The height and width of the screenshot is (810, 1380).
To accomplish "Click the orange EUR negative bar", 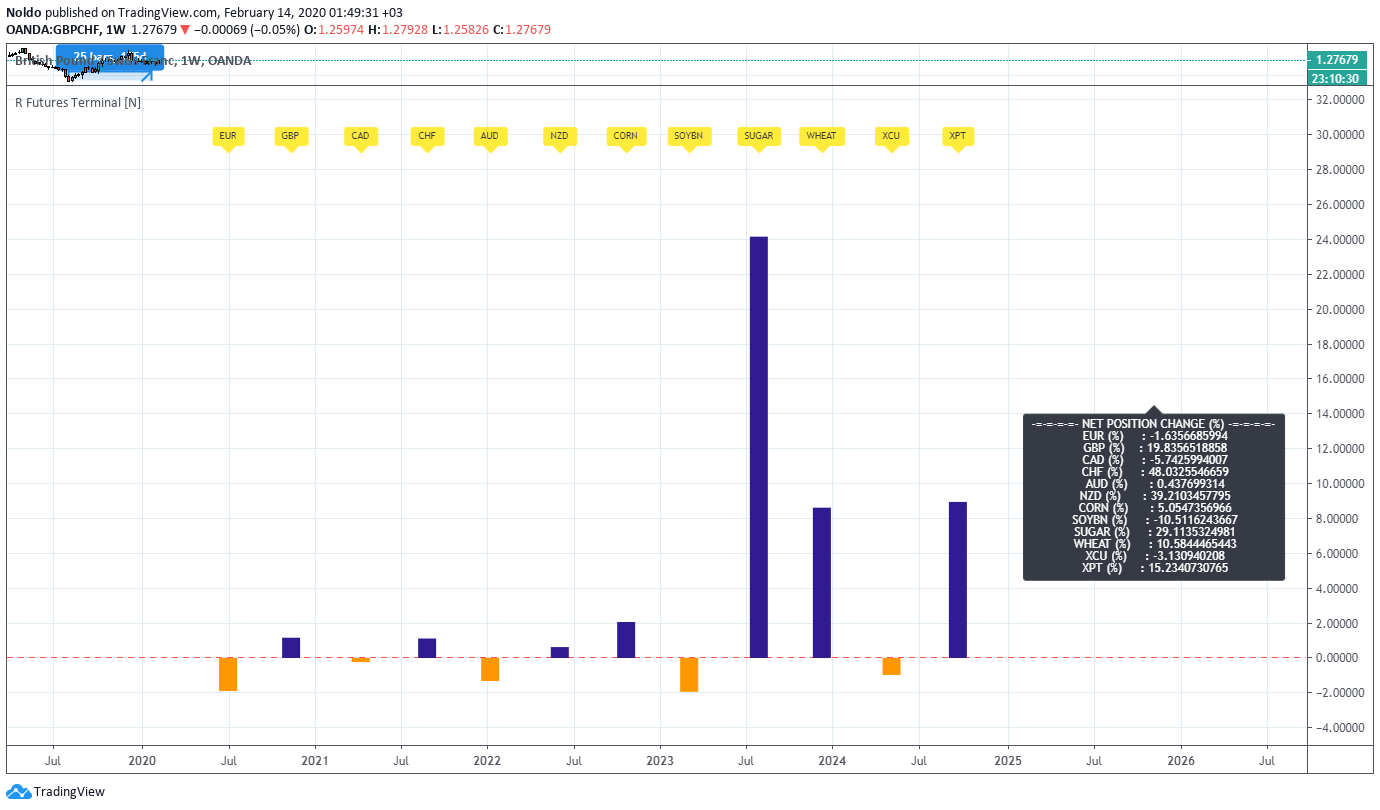I will tap(228, 674).
